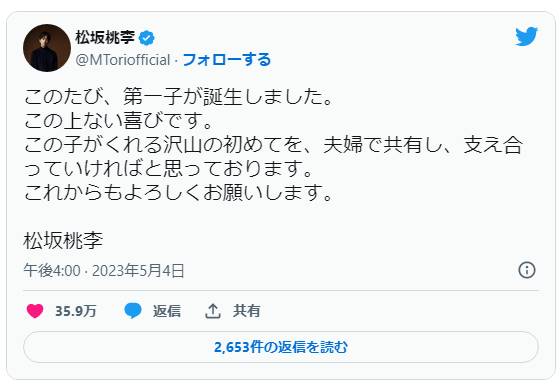The image size is (560, 390).
Task: Open the @MTorioffical handle link
Action: point(122,60)
